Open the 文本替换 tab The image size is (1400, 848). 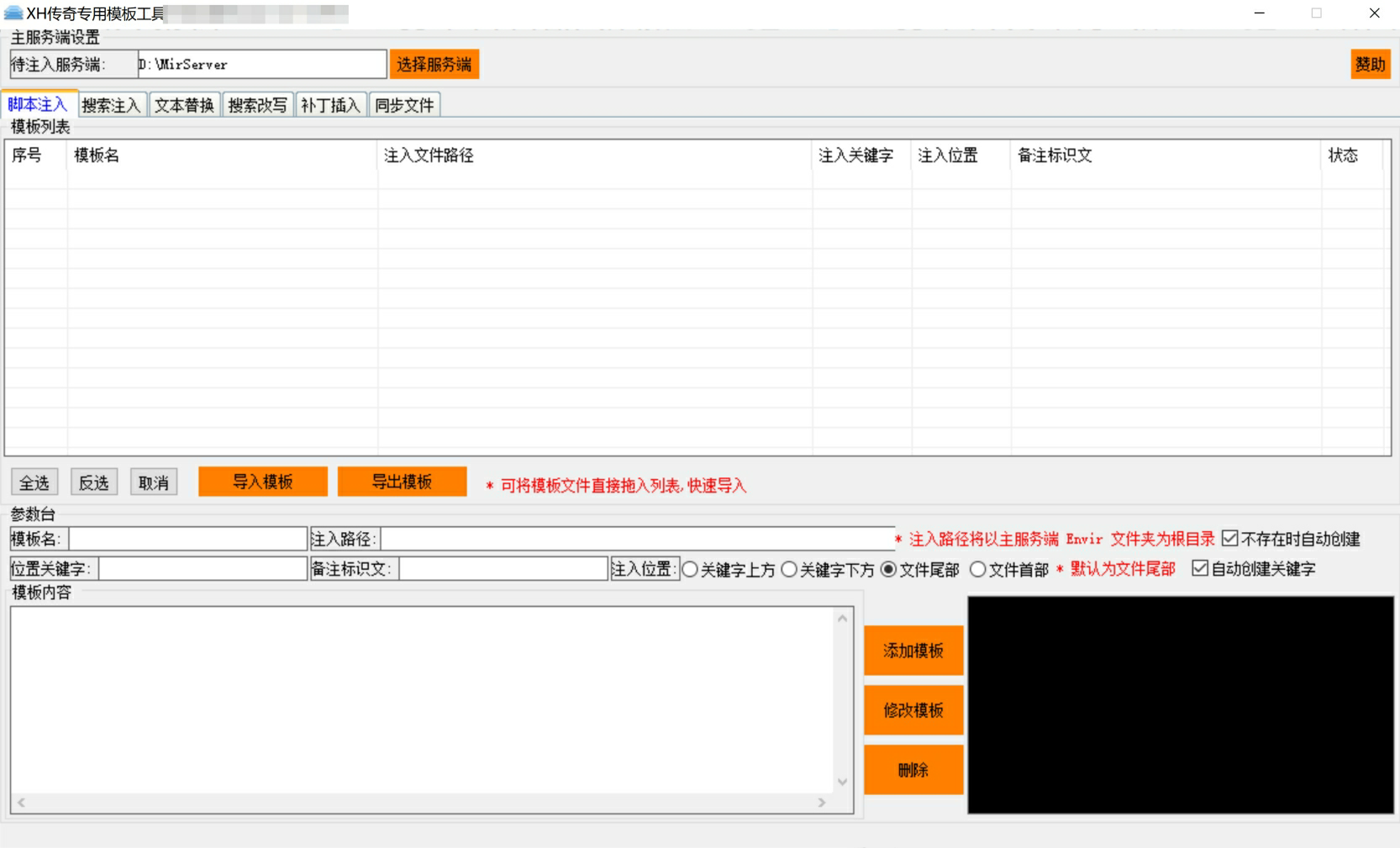tap(184, 105)
